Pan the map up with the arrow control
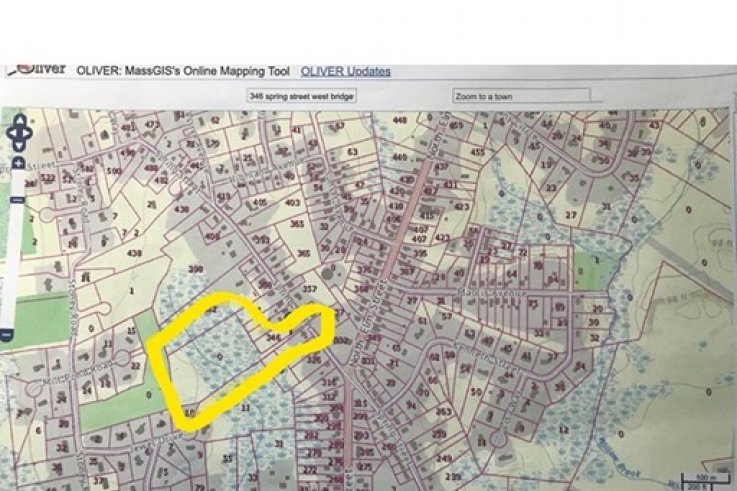Image resolution: width=737 pixels, height=491 pixels. [x=20, y=120]
